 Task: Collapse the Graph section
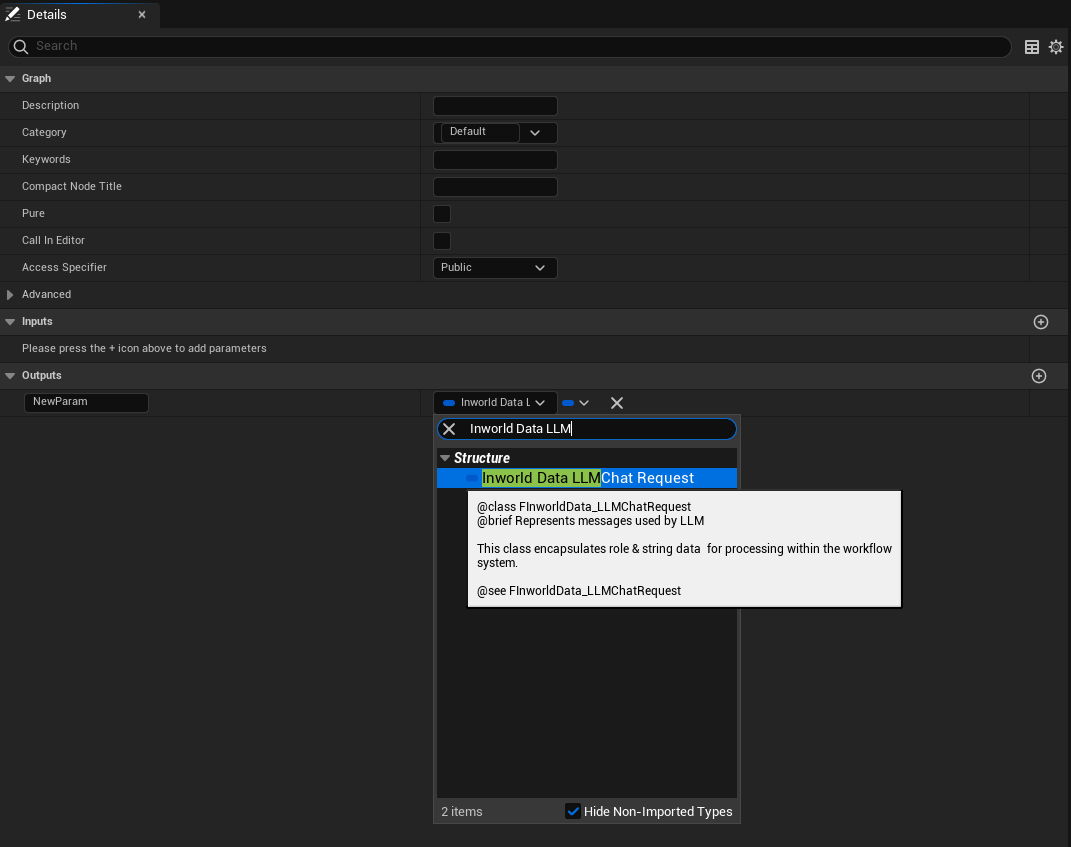(x=10, y=79)
